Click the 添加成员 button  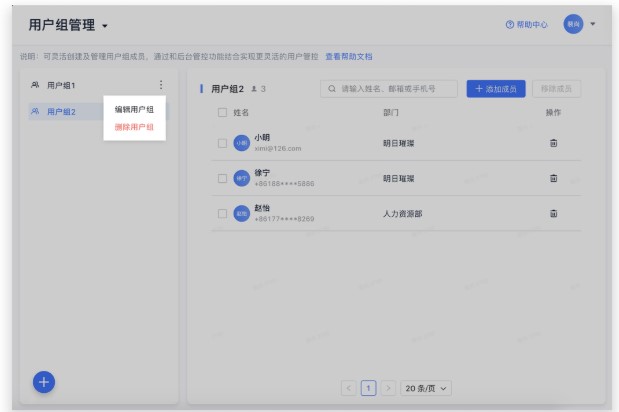495,89
